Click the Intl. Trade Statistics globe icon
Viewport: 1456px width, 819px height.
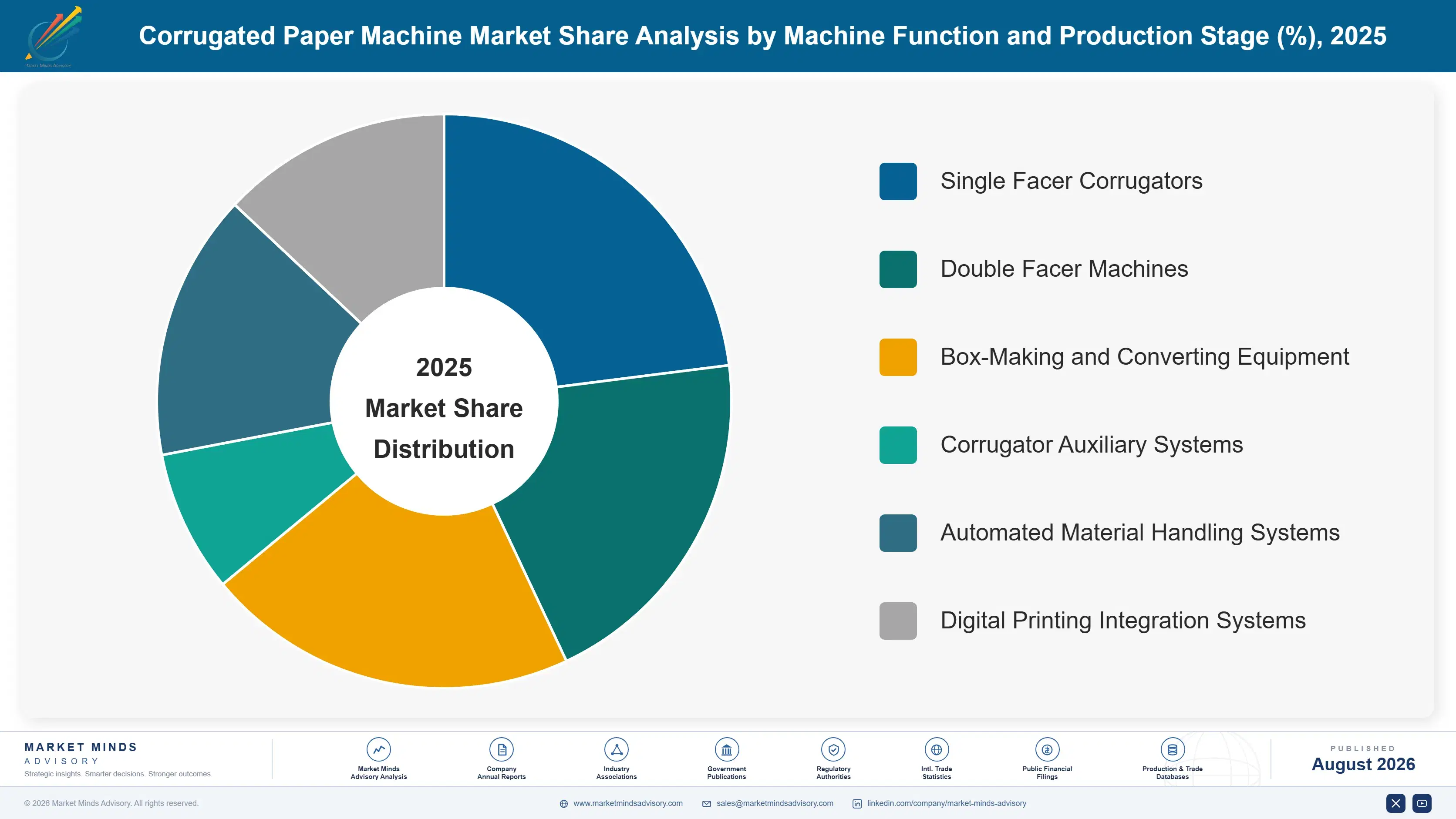[937, 749]
